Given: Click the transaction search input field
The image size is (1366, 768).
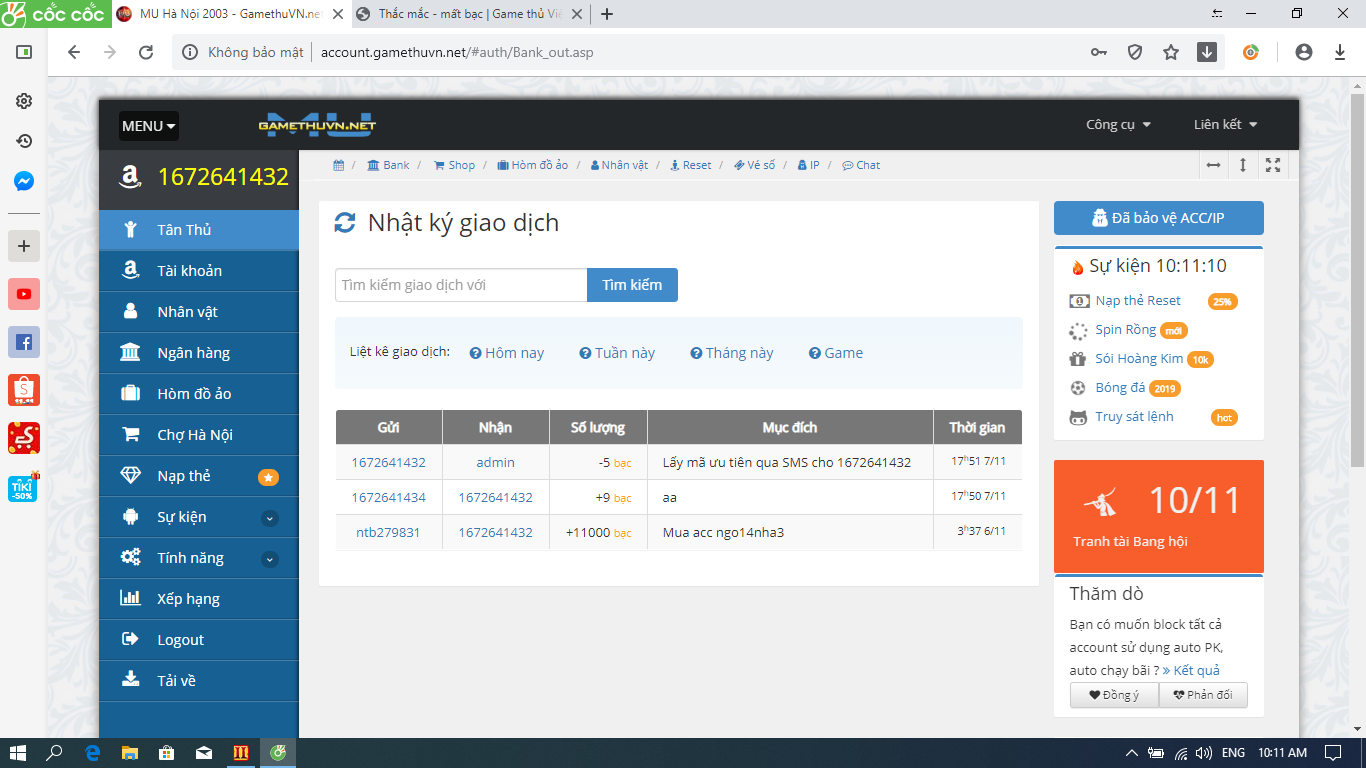Looking at the screenshot, I should (460, 285).
